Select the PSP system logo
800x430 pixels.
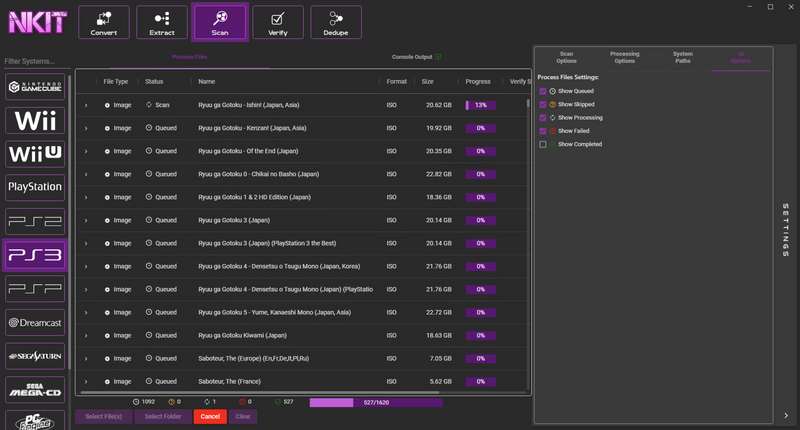point(35,289)
